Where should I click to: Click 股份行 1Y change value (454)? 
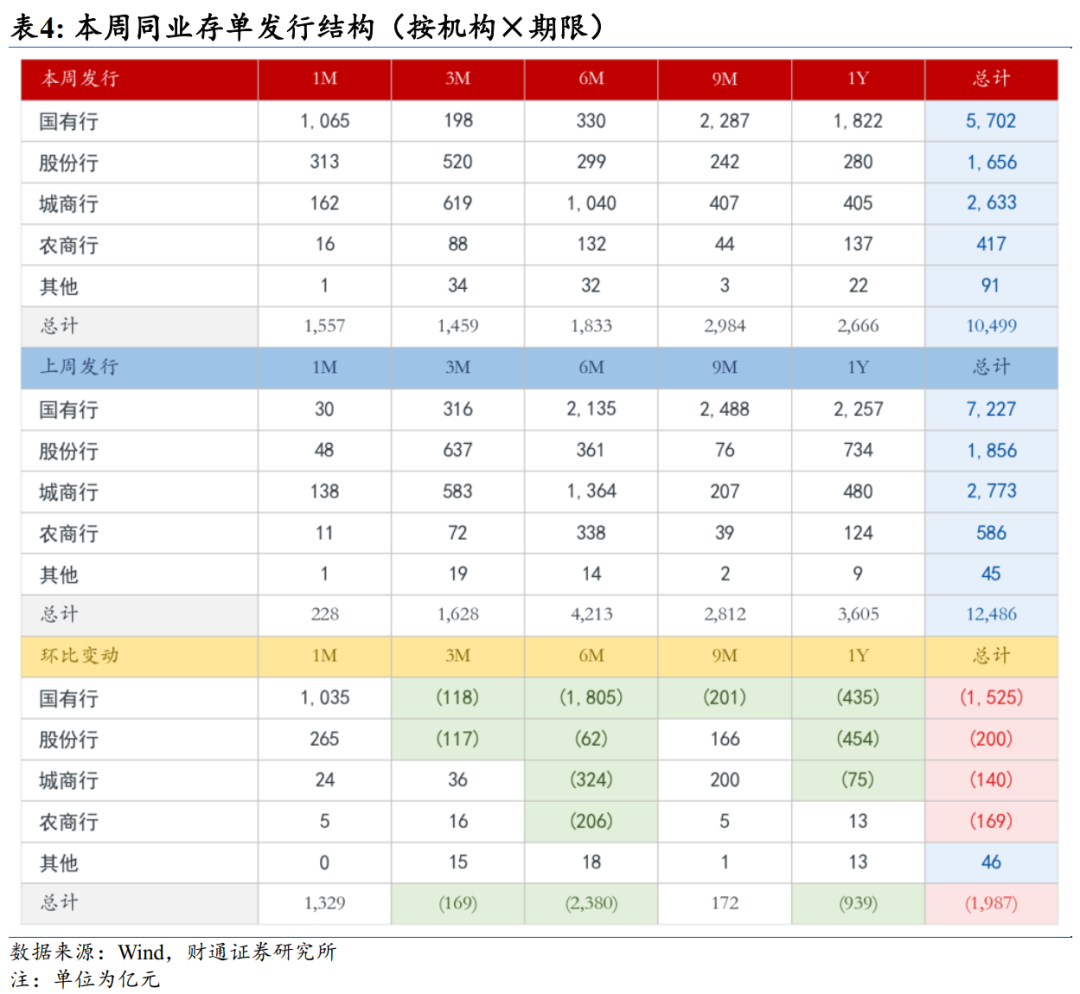(858, 739)
